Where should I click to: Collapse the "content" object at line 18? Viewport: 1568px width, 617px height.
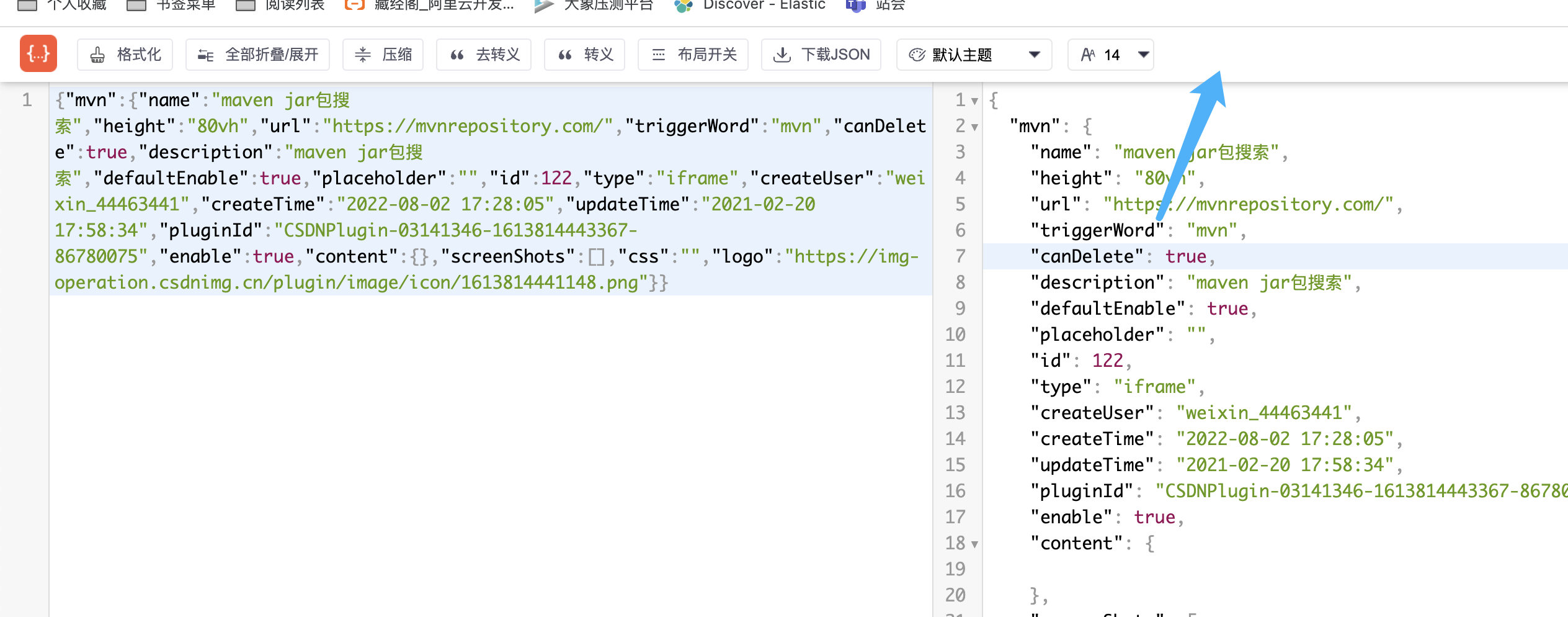(975, 544)
